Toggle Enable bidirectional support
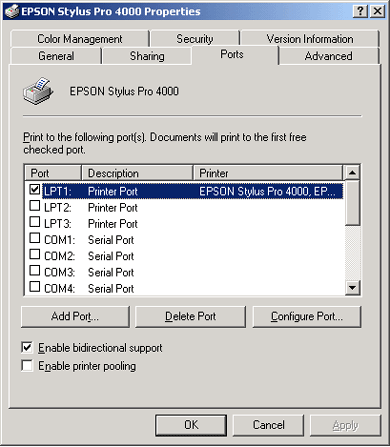 (x=27, y=347)
